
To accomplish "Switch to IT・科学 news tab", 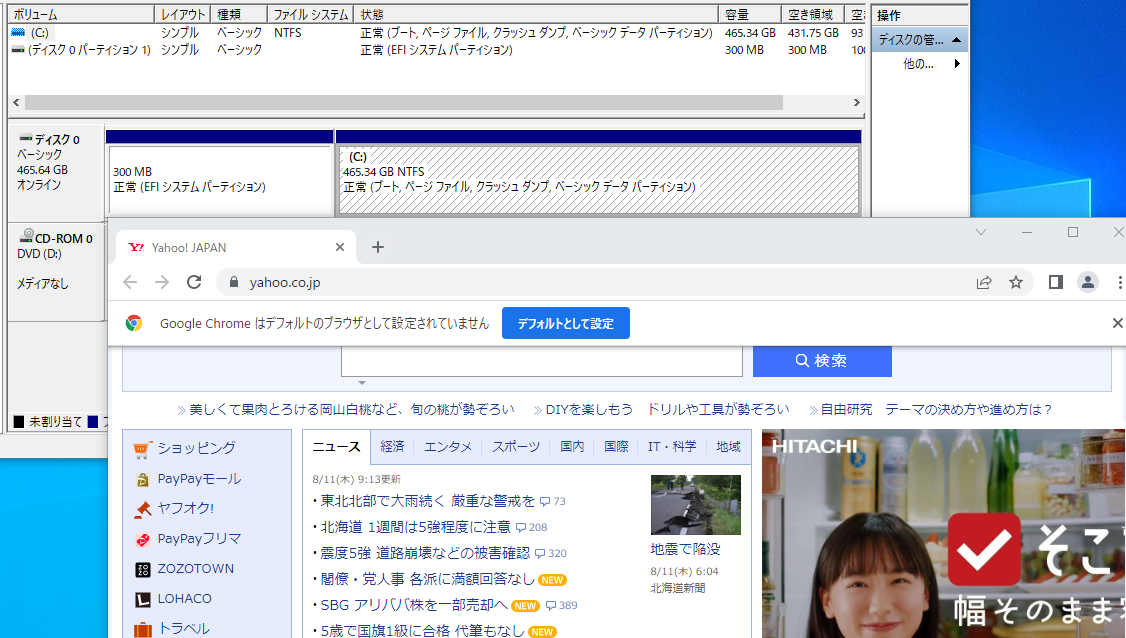I will point(672,447).
